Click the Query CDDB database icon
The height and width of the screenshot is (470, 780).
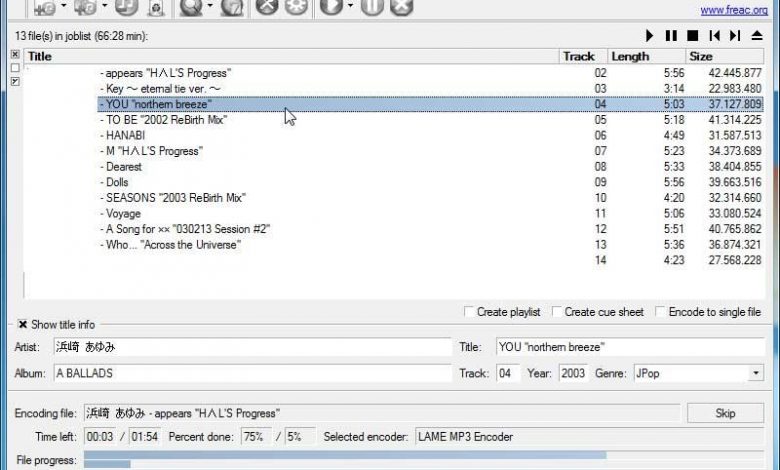coord(191,7)
